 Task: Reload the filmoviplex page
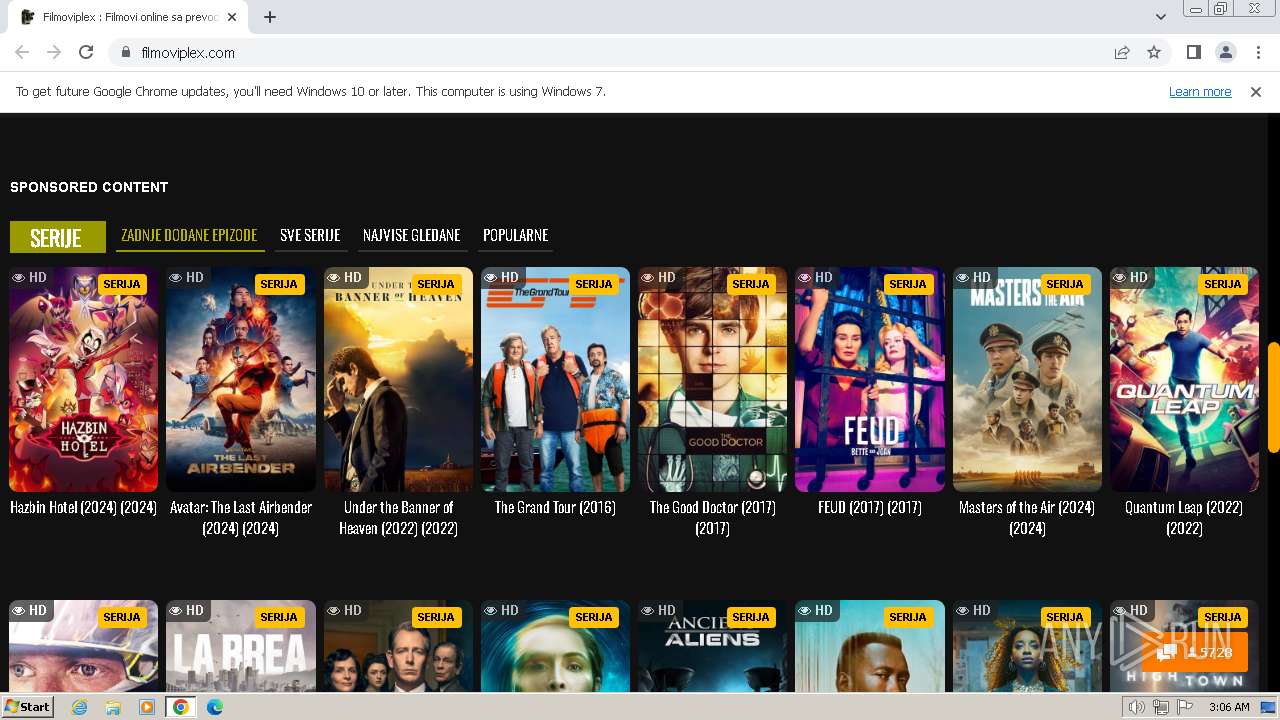coord(86,52)
